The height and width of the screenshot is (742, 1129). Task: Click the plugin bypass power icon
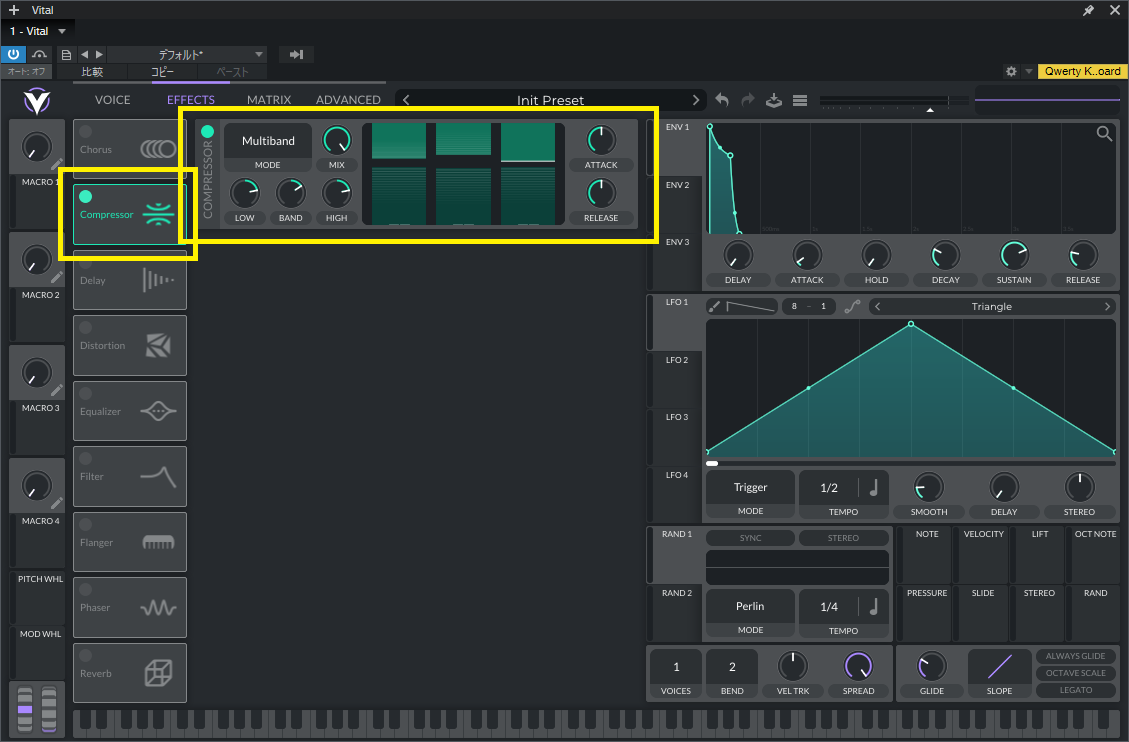[13, 54]
